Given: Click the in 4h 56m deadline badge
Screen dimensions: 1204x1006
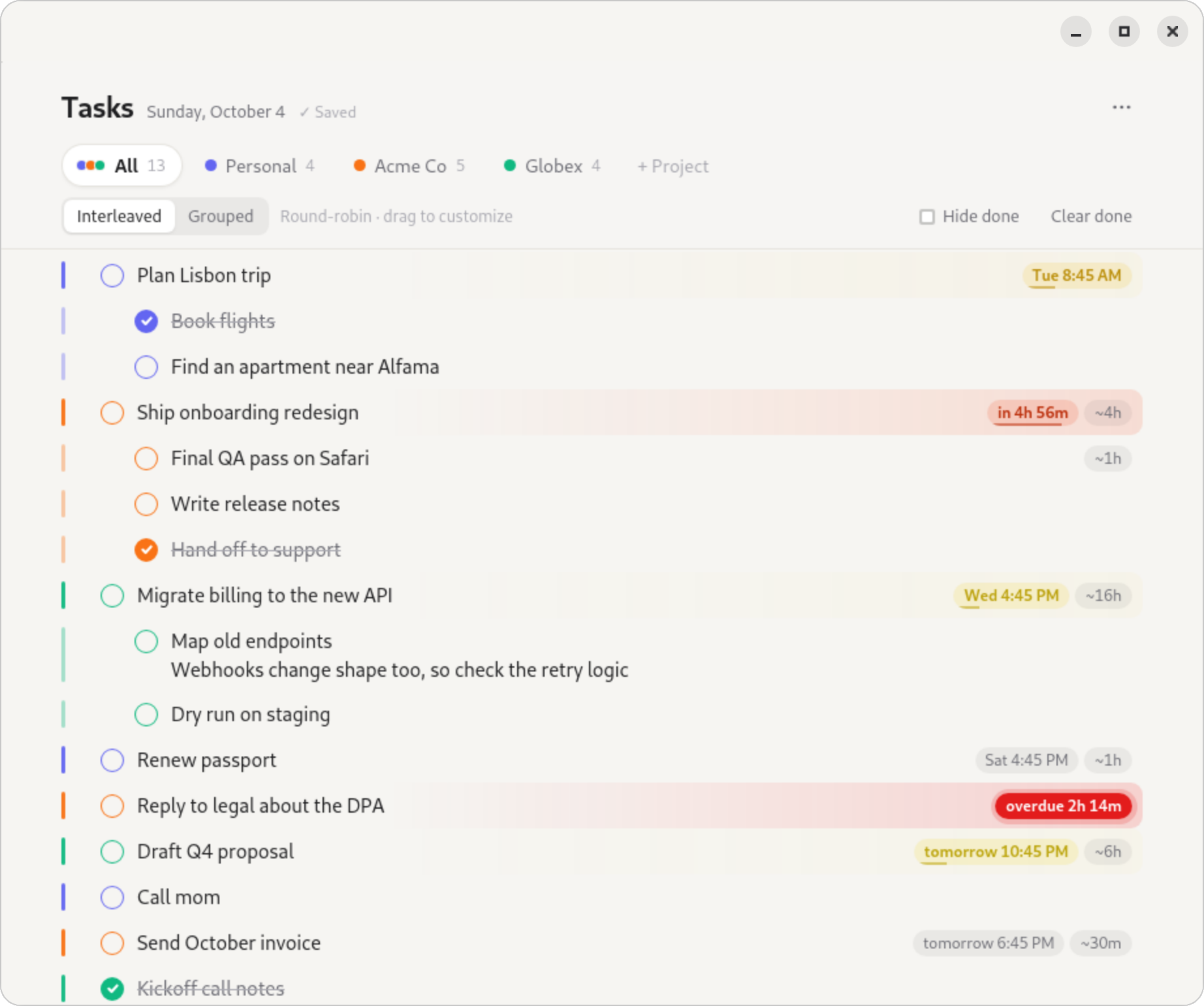Looking at the screenshot, I should coord(1032,413).
